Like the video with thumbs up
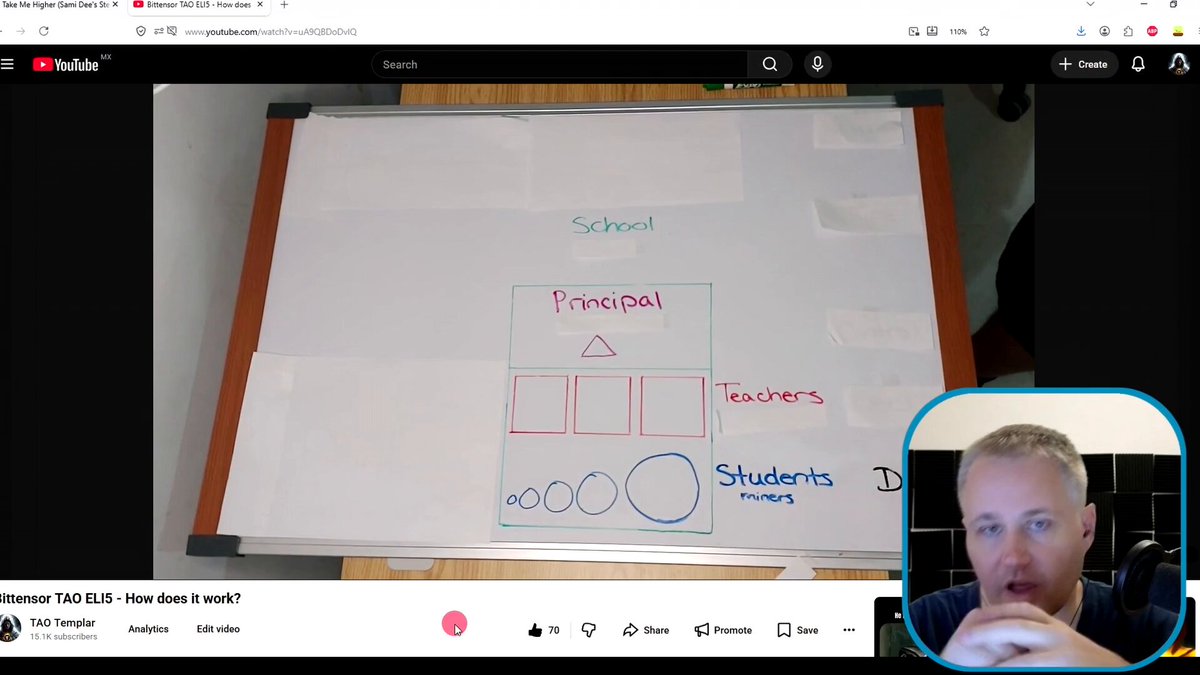The width and height of the screenshot is (1200, 675). pyautogui.click(x=544, y=630)
